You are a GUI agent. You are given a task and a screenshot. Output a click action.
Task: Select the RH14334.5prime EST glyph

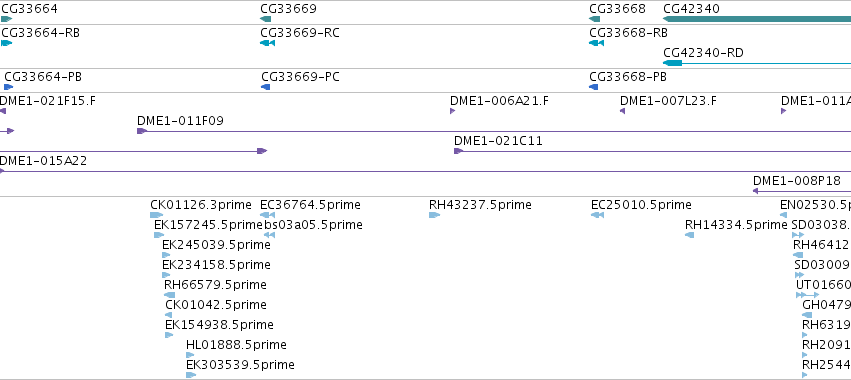click(690, 235)
